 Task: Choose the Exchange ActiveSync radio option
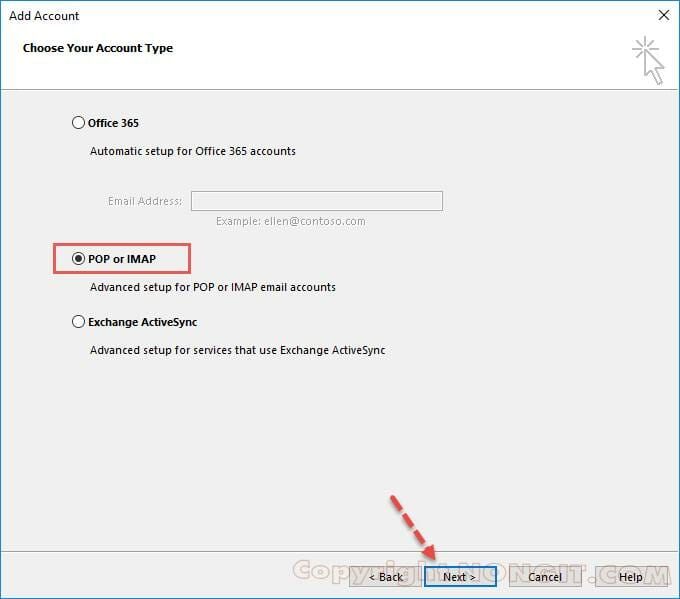78,322
